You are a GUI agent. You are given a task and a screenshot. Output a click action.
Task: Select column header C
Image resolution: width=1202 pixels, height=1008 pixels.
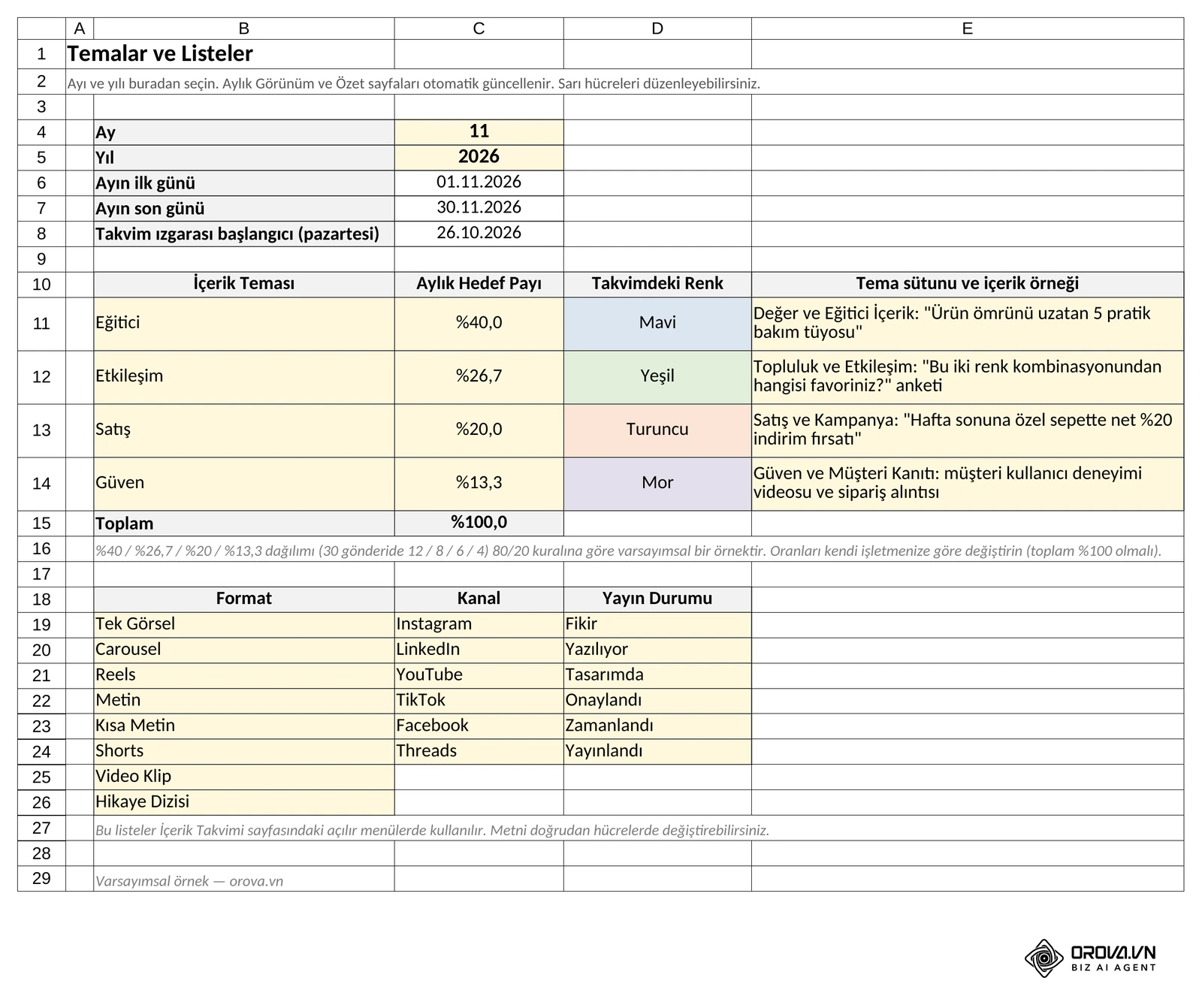479,29
